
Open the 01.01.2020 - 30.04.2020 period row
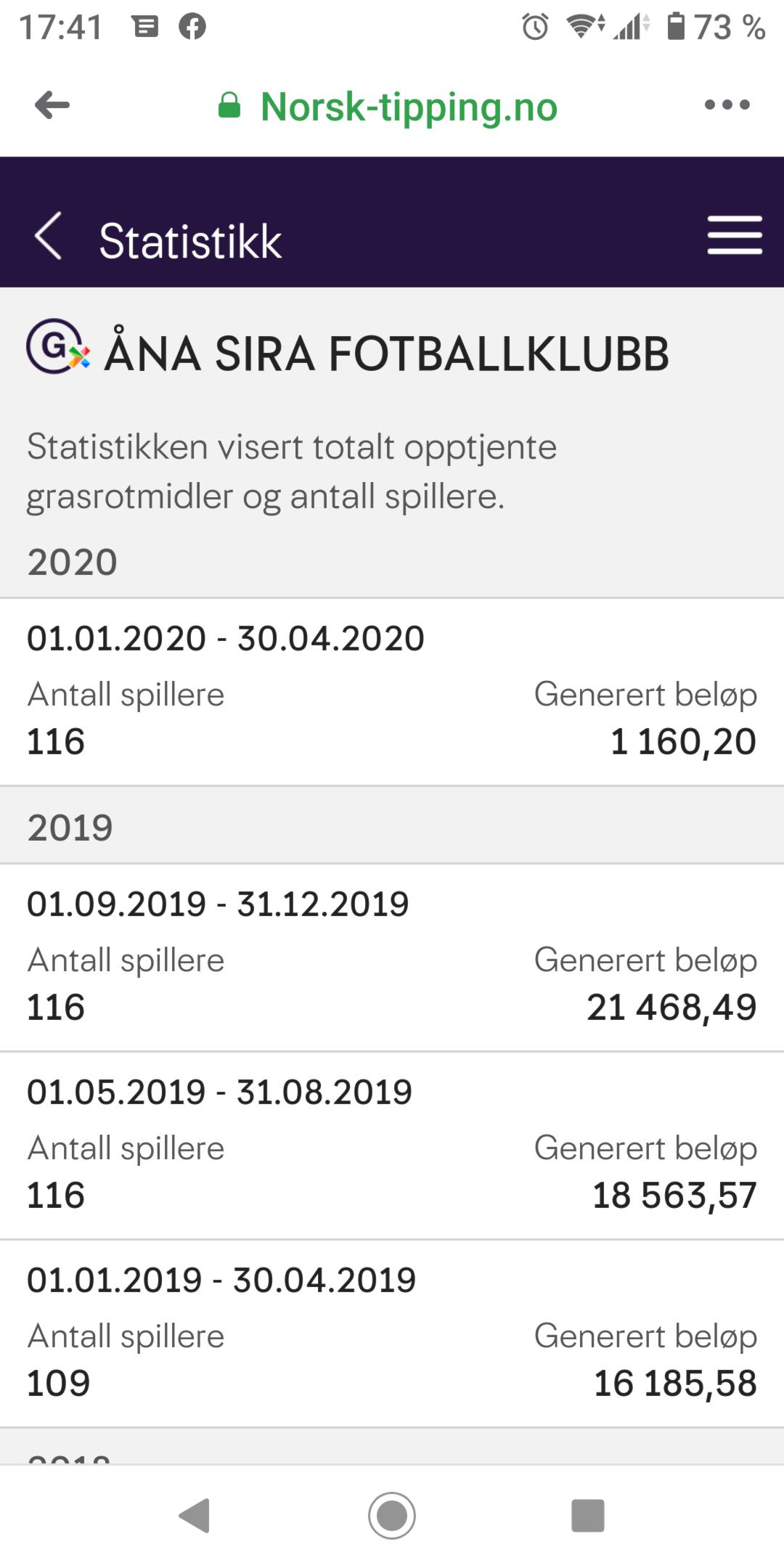point(392,692)
